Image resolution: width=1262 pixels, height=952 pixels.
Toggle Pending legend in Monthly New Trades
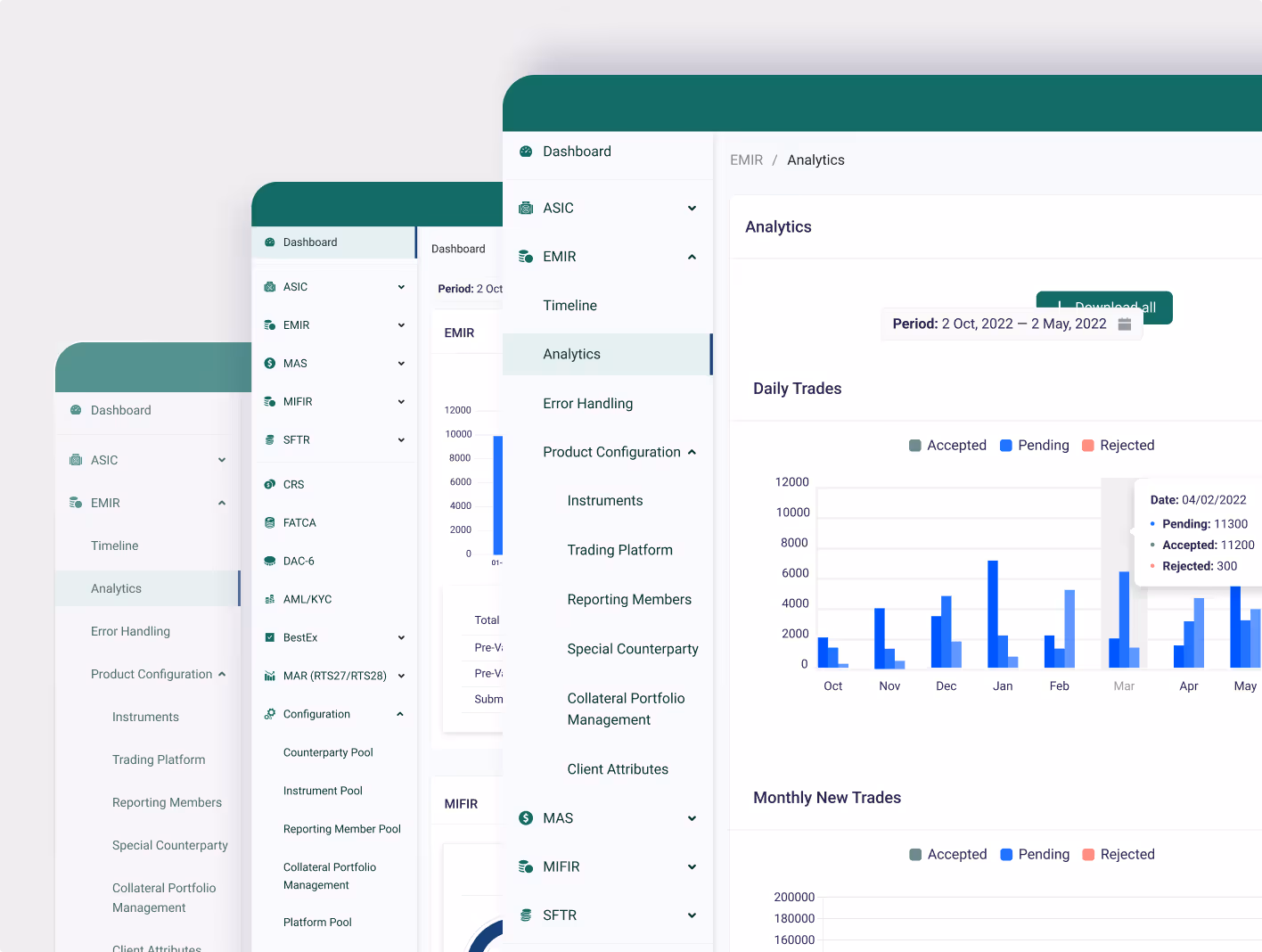(x=1035, y=855)
